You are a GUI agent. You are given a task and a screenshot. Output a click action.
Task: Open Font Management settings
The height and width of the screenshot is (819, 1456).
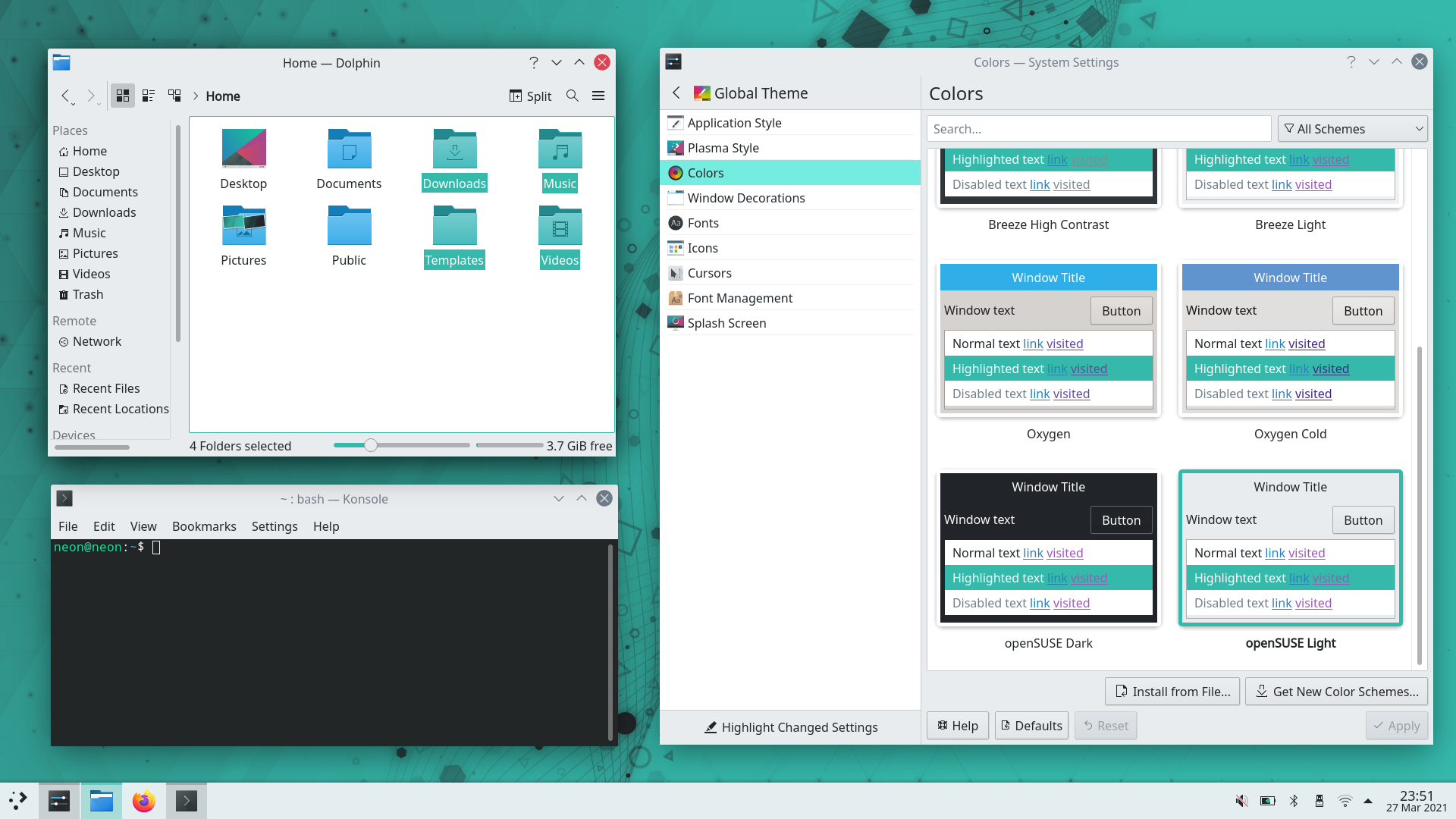(x=790, y=298)
